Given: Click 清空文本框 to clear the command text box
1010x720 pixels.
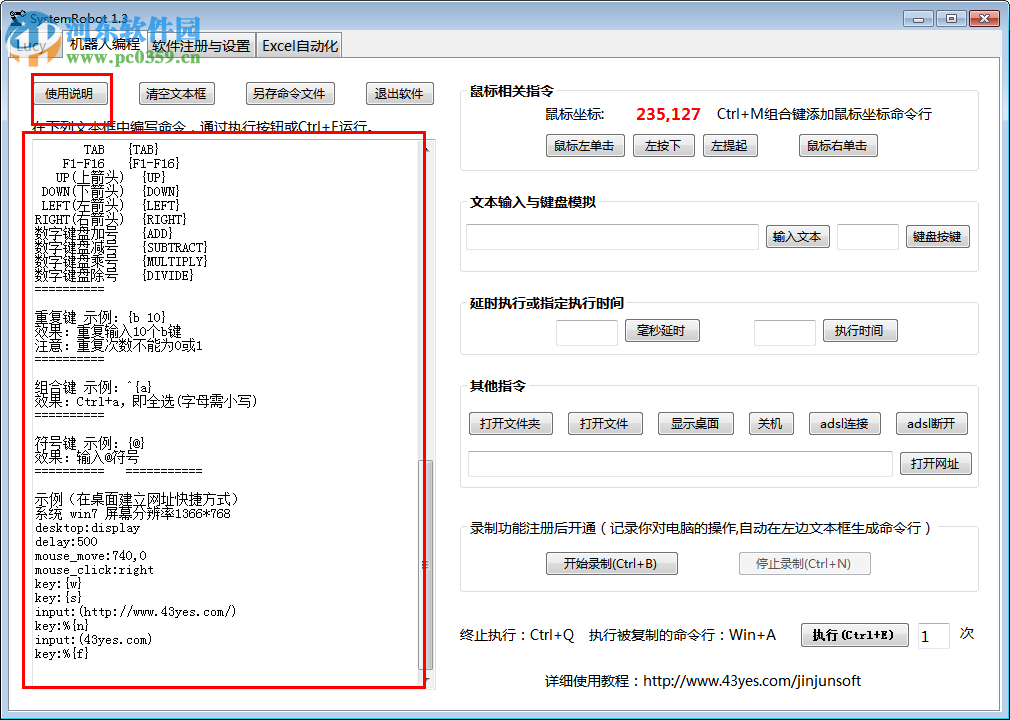Looking at the screenshot, I should click(176, 92).
